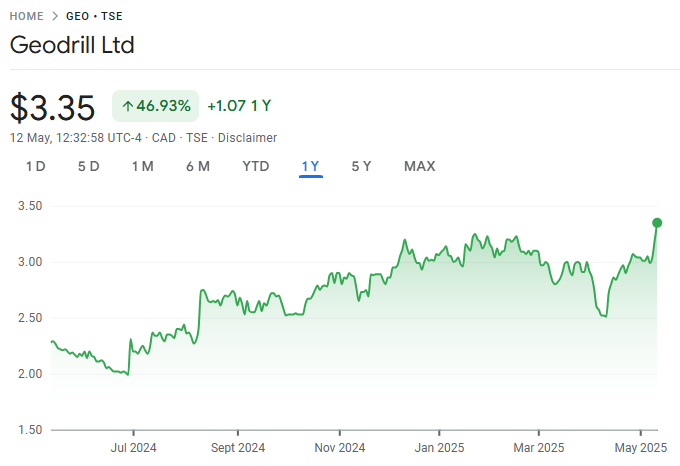This screenshot has width=680, height=466.
Task: Click the 1.50 y-axis label
Action: (30, 430)
